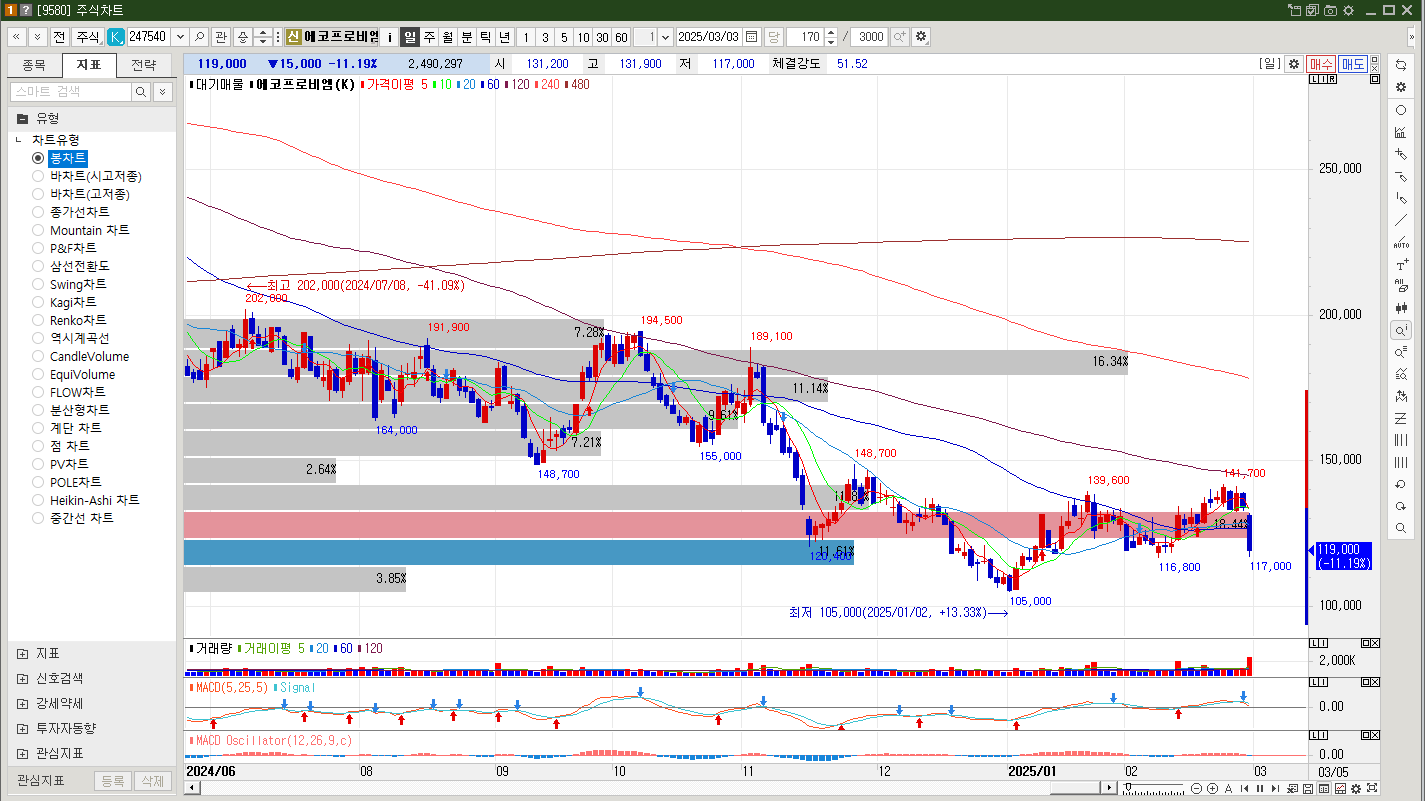The width and height of the screenshot is (1425, 801).
Task: Jump to last bar with skip-forward button
Action: click(1275, 789)
